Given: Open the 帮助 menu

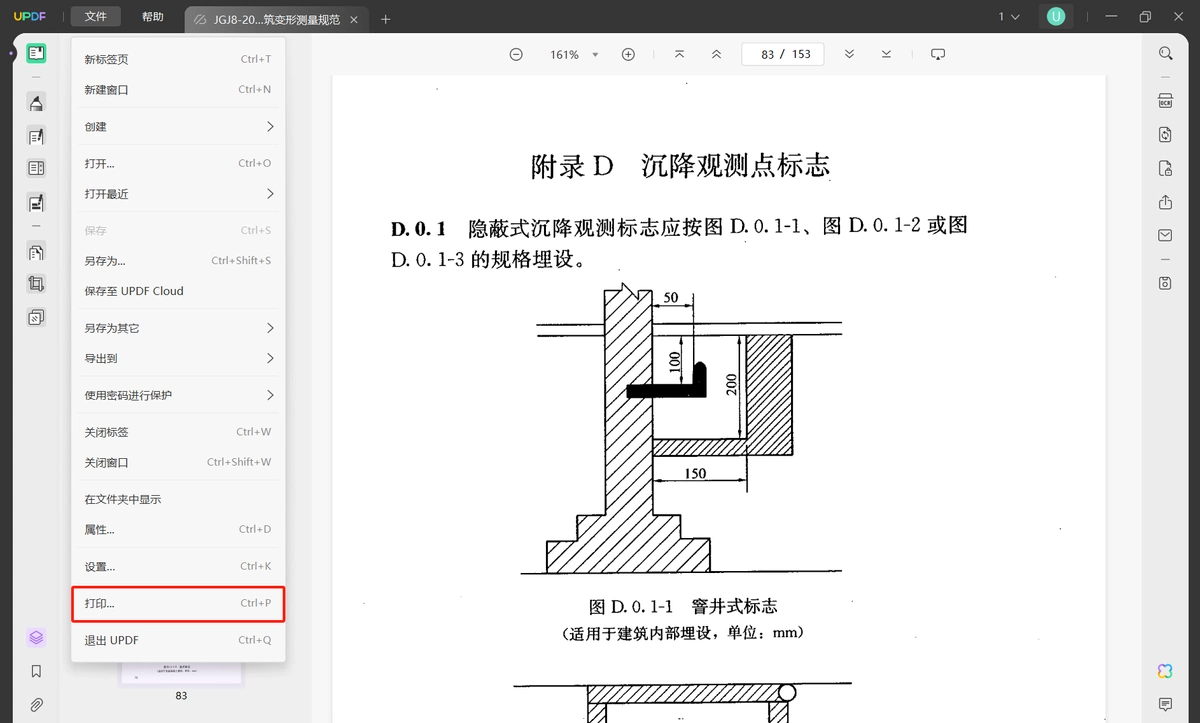Looking at the screenshot, I should point(153,17).
